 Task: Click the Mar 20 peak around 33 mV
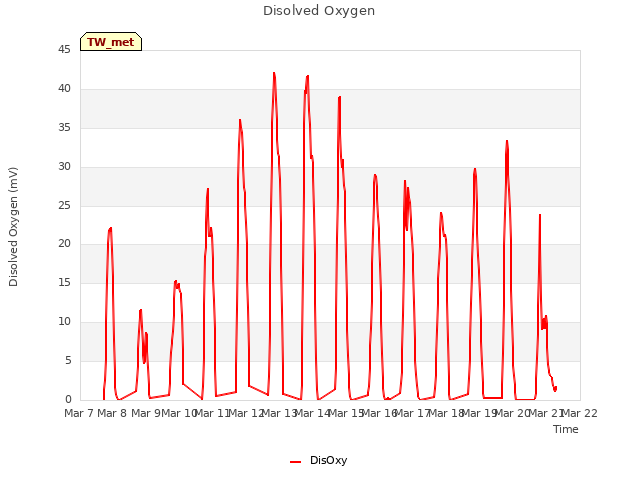click(x=507, y=141)
